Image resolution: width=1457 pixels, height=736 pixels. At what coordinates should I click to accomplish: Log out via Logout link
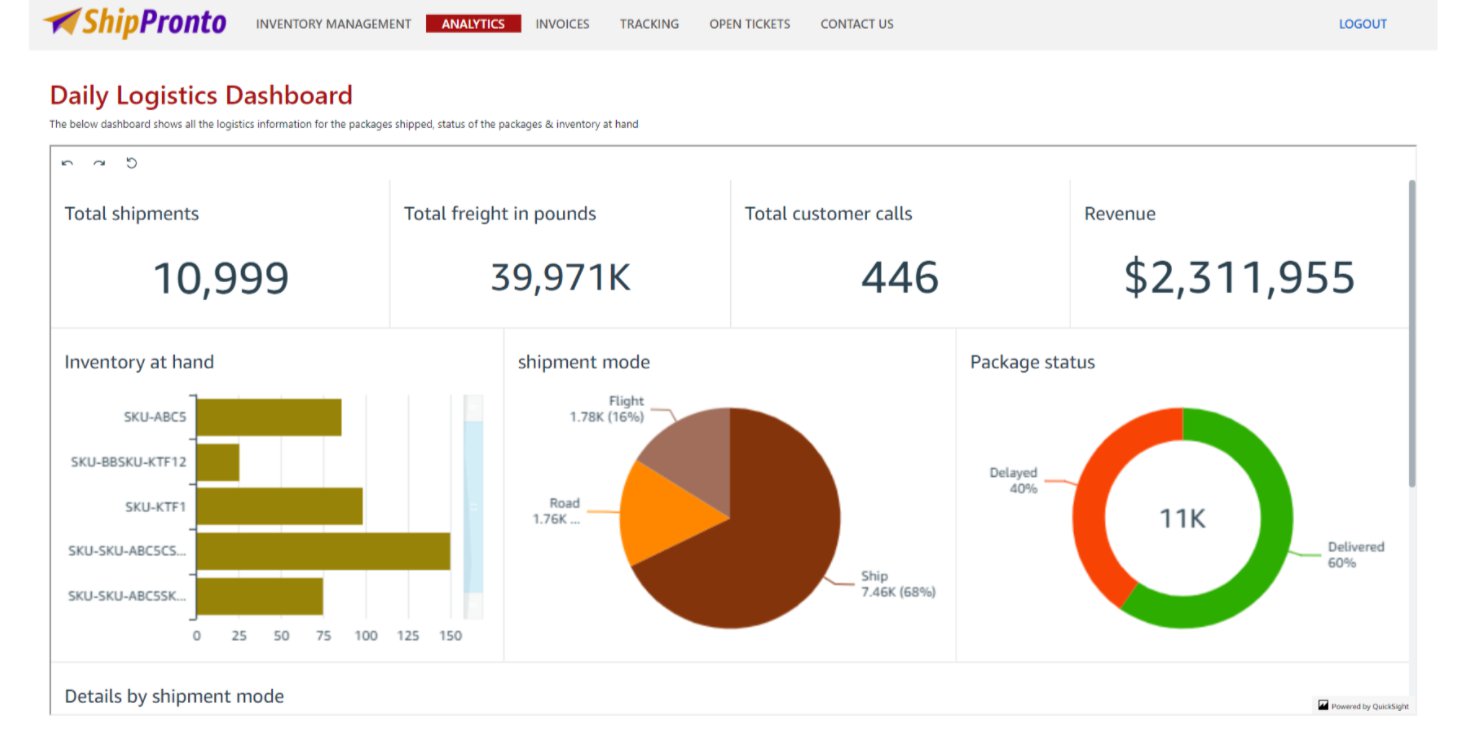point(1362,24)
